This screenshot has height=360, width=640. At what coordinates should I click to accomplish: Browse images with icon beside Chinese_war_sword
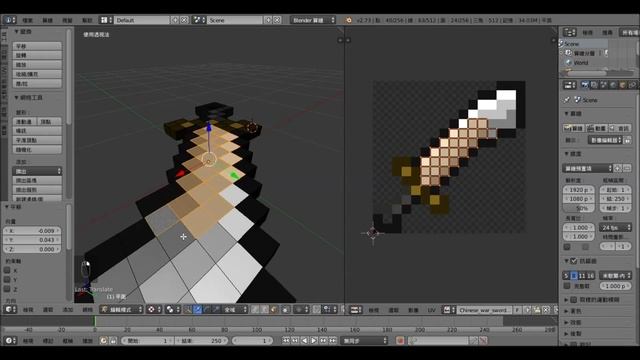449,310
